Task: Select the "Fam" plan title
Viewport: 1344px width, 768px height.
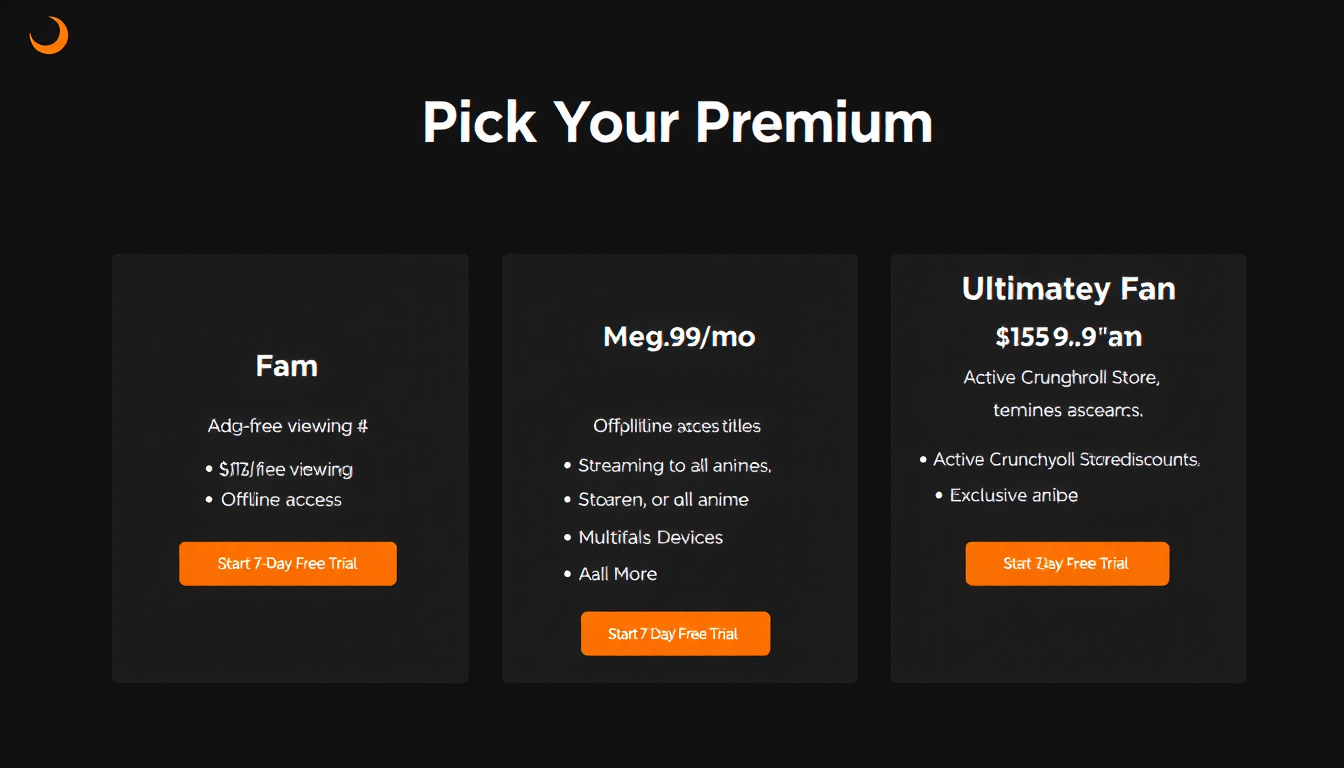Action: 287,366
